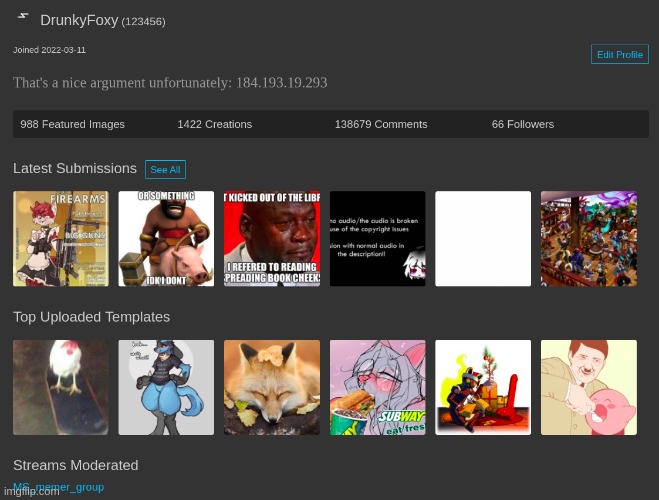Open the sleeping fox template

(272, 387)
